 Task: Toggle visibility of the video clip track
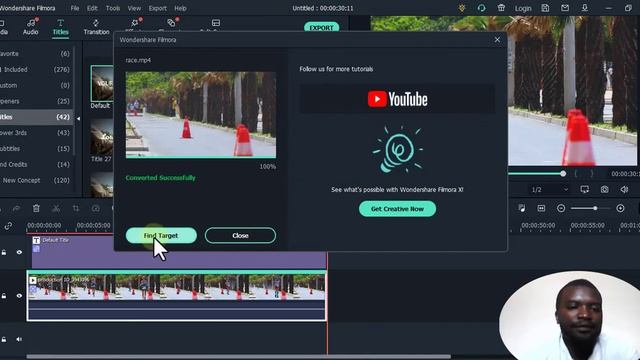click(19, 296)
